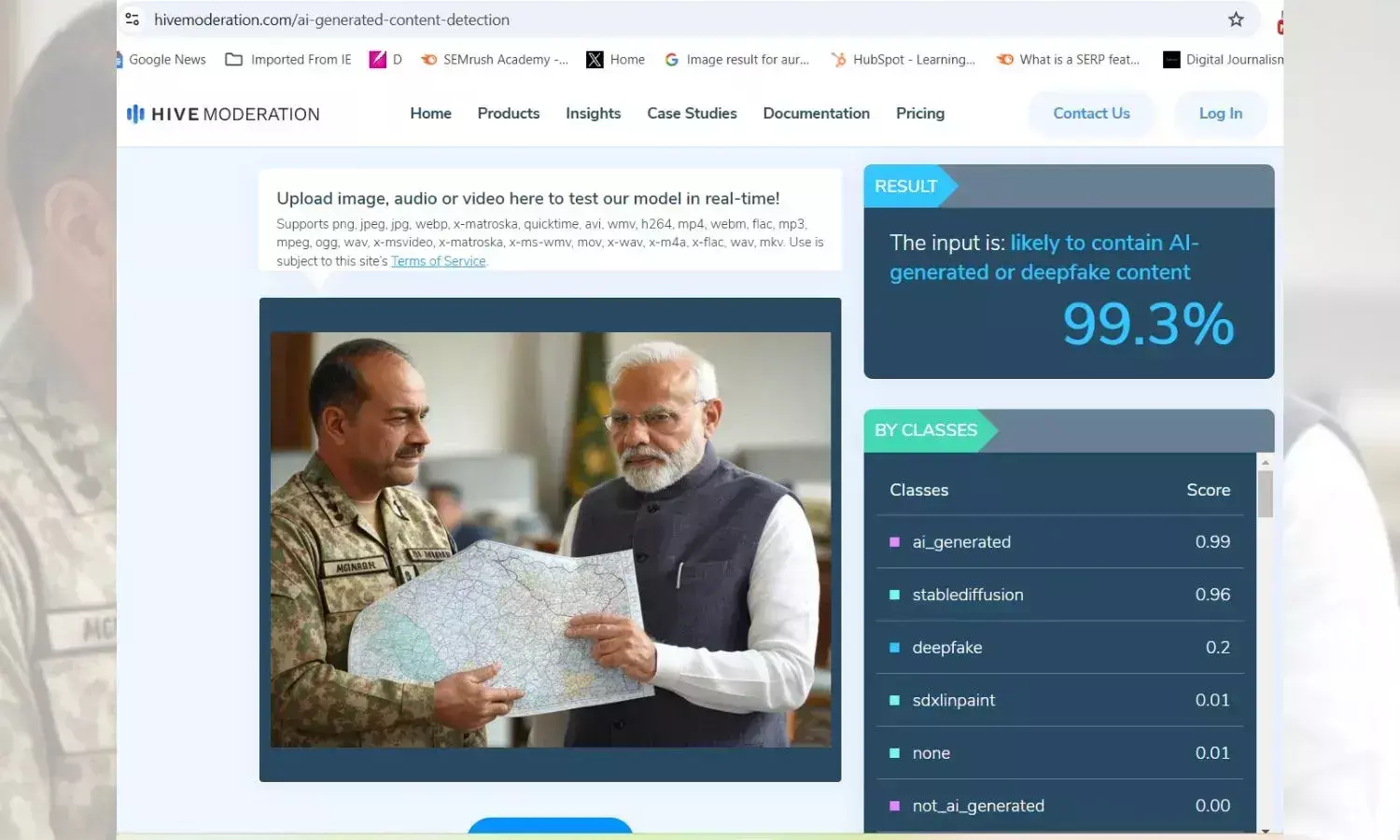
Task: Open the HubSpot Learning bookmark
Action: point(903,60)
